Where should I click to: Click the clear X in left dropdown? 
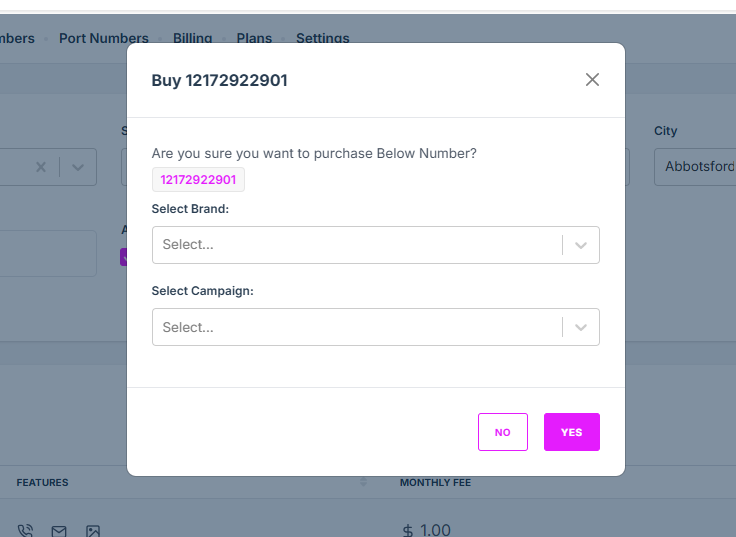(41, 167)
